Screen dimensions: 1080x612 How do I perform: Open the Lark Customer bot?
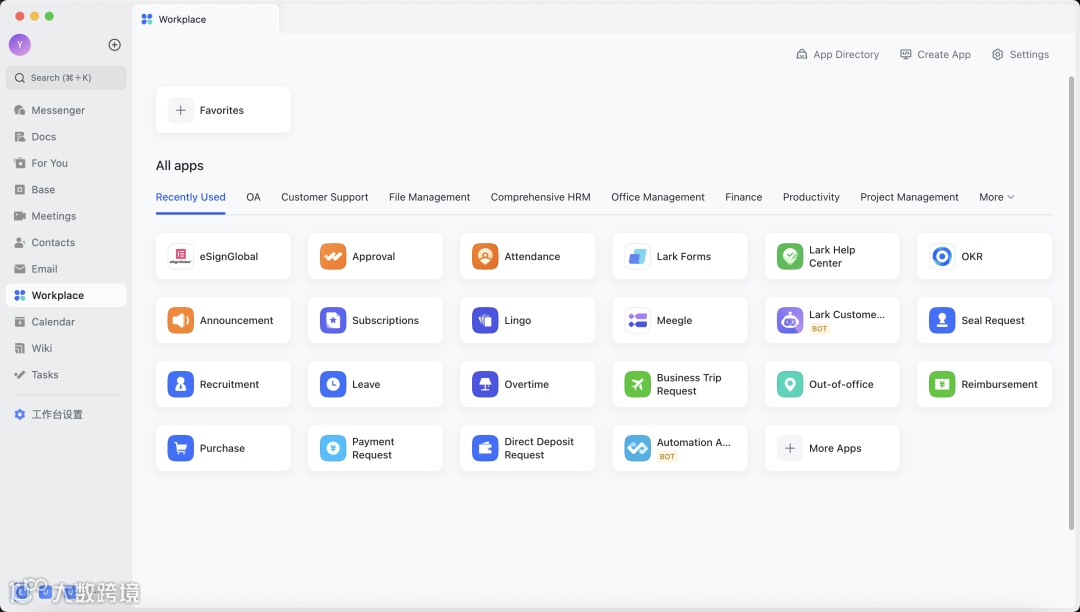831,320
